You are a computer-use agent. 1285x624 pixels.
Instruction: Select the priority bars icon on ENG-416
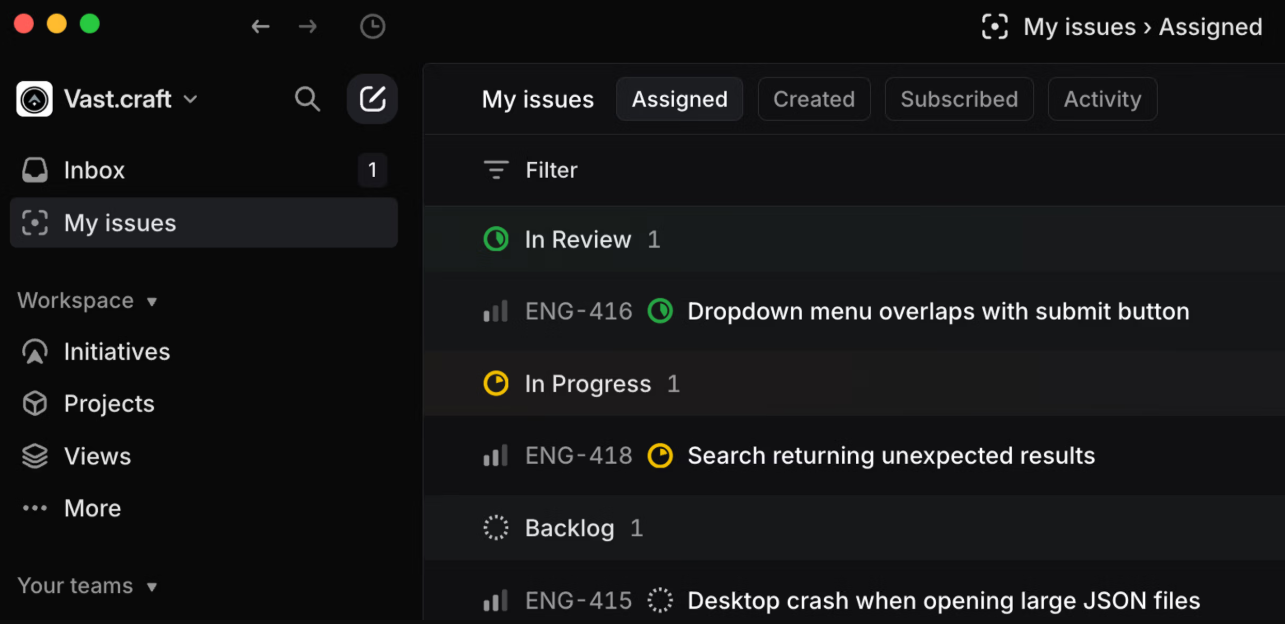point(495,311)
